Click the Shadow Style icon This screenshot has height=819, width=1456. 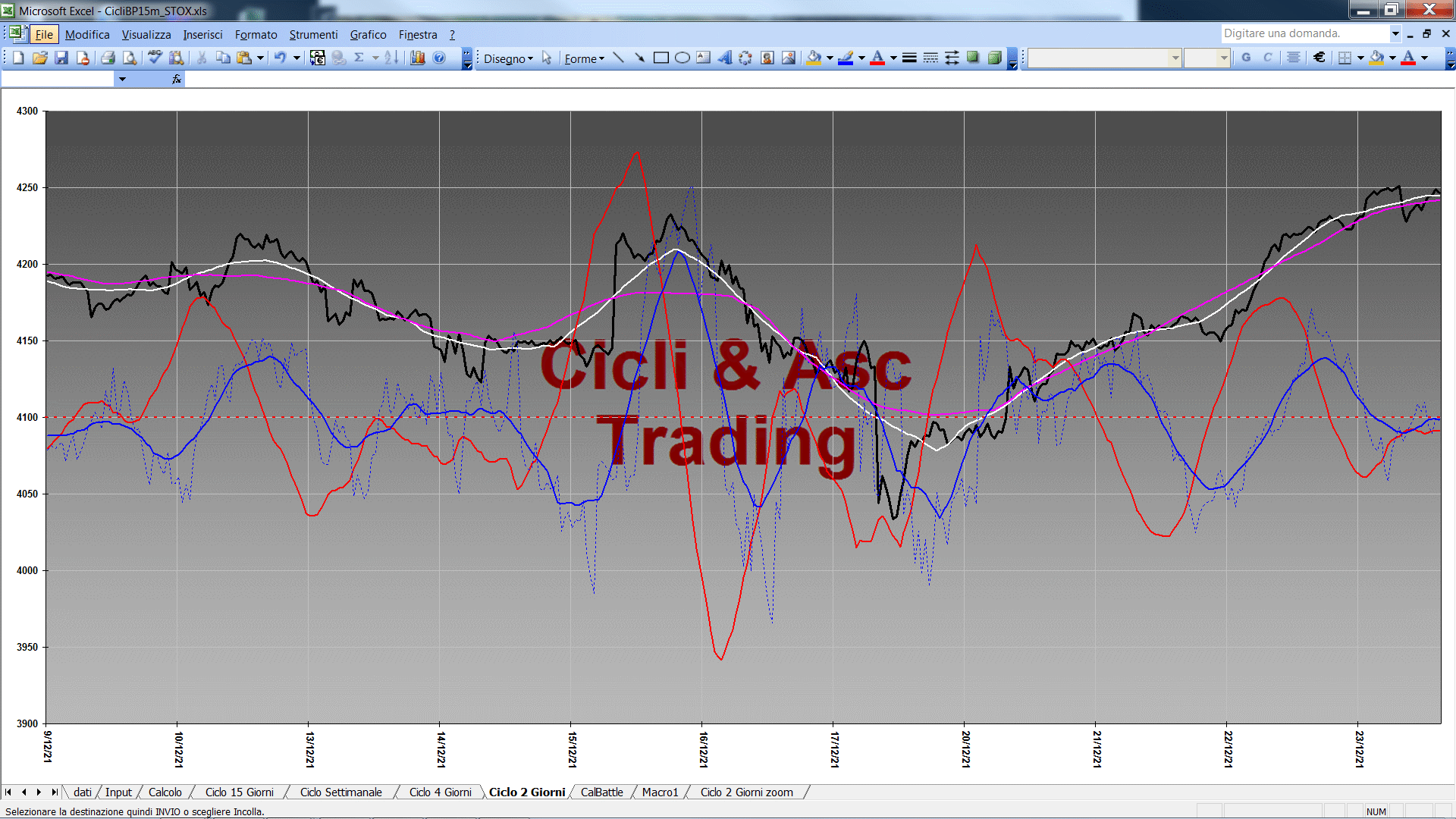click(x=973, y=58)
